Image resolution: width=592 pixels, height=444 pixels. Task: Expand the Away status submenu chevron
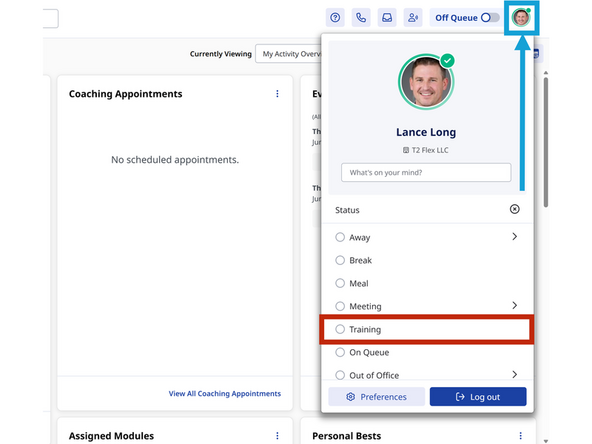[x=514, y=237]
